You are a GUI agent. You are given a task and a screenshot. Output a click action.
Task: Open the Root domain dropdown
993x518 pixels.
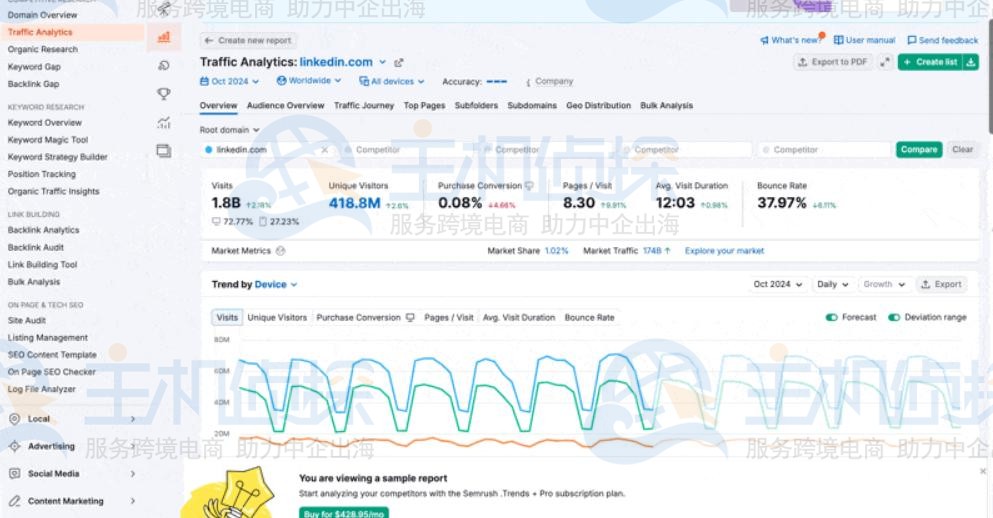point(229,130)
